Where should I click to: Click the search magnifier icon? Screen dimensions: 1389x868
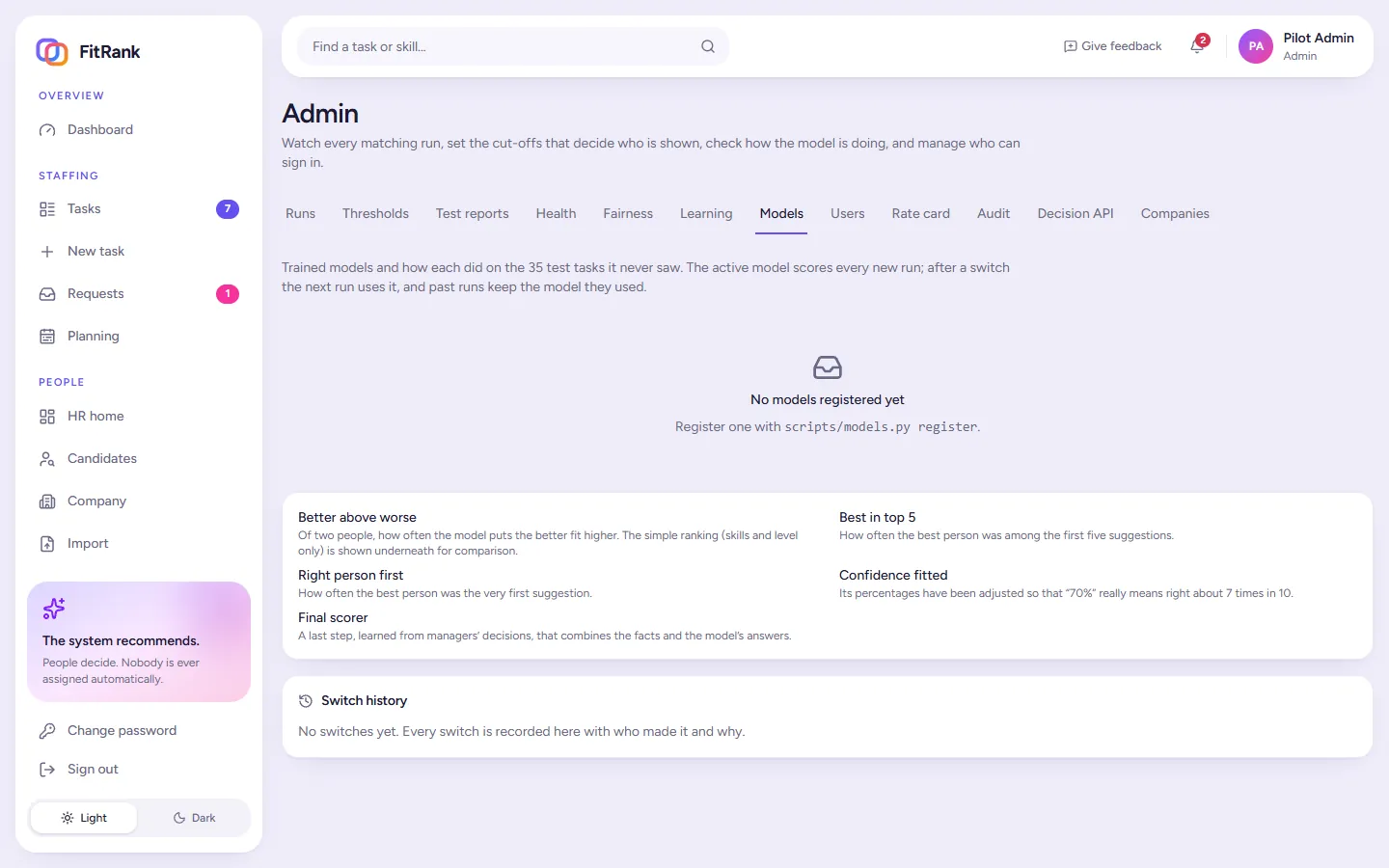[708, 46]
